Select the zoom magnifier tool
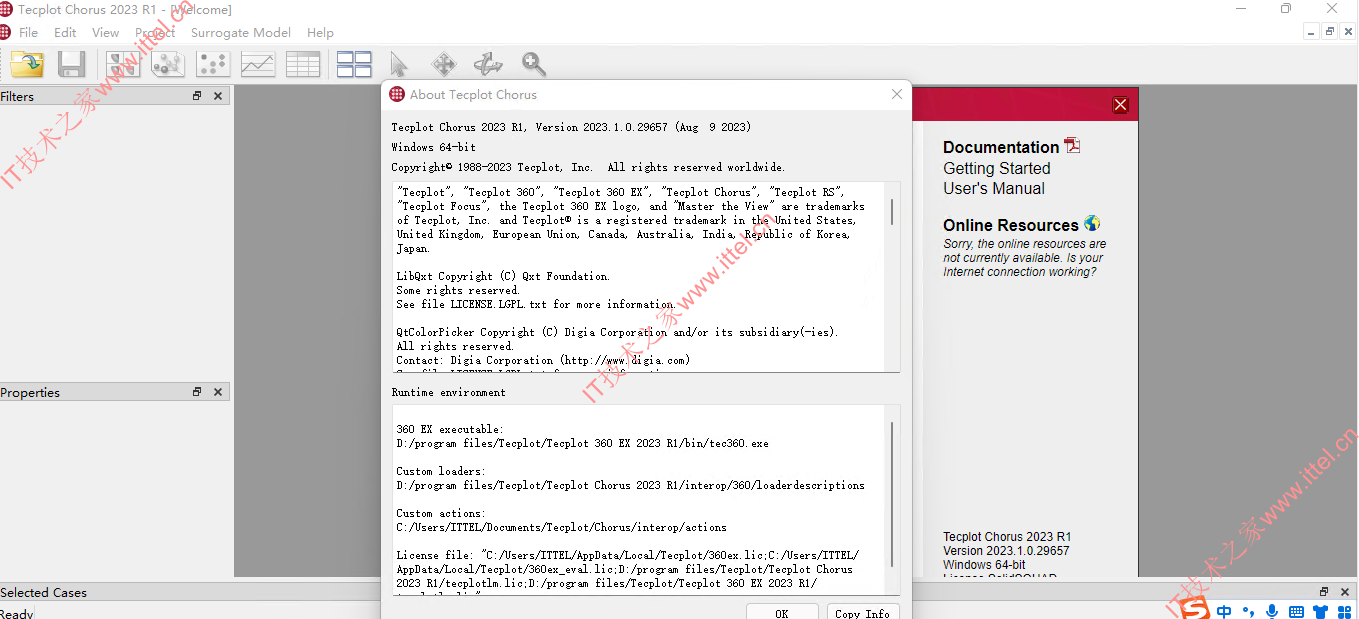The width and height of the screenshot is (1359, 619). coord(534,64)
